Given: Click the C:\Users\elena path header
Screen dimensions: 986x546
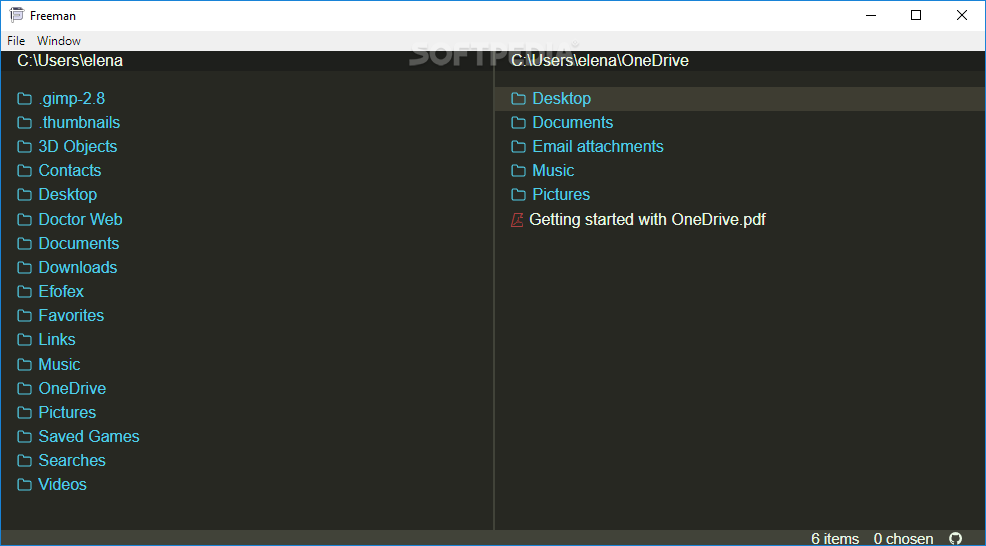Looking at the screenshot, I should (x=70, y=60).
